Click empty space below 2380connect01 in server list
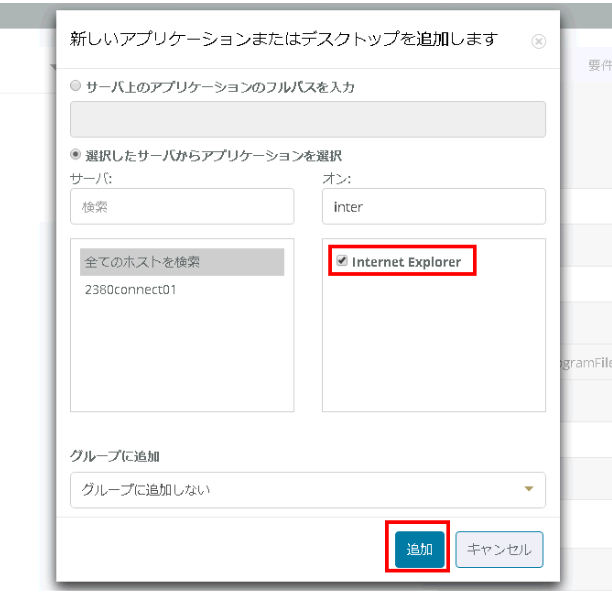The width and height of the screenshot is (612, 597). [182, 360]
